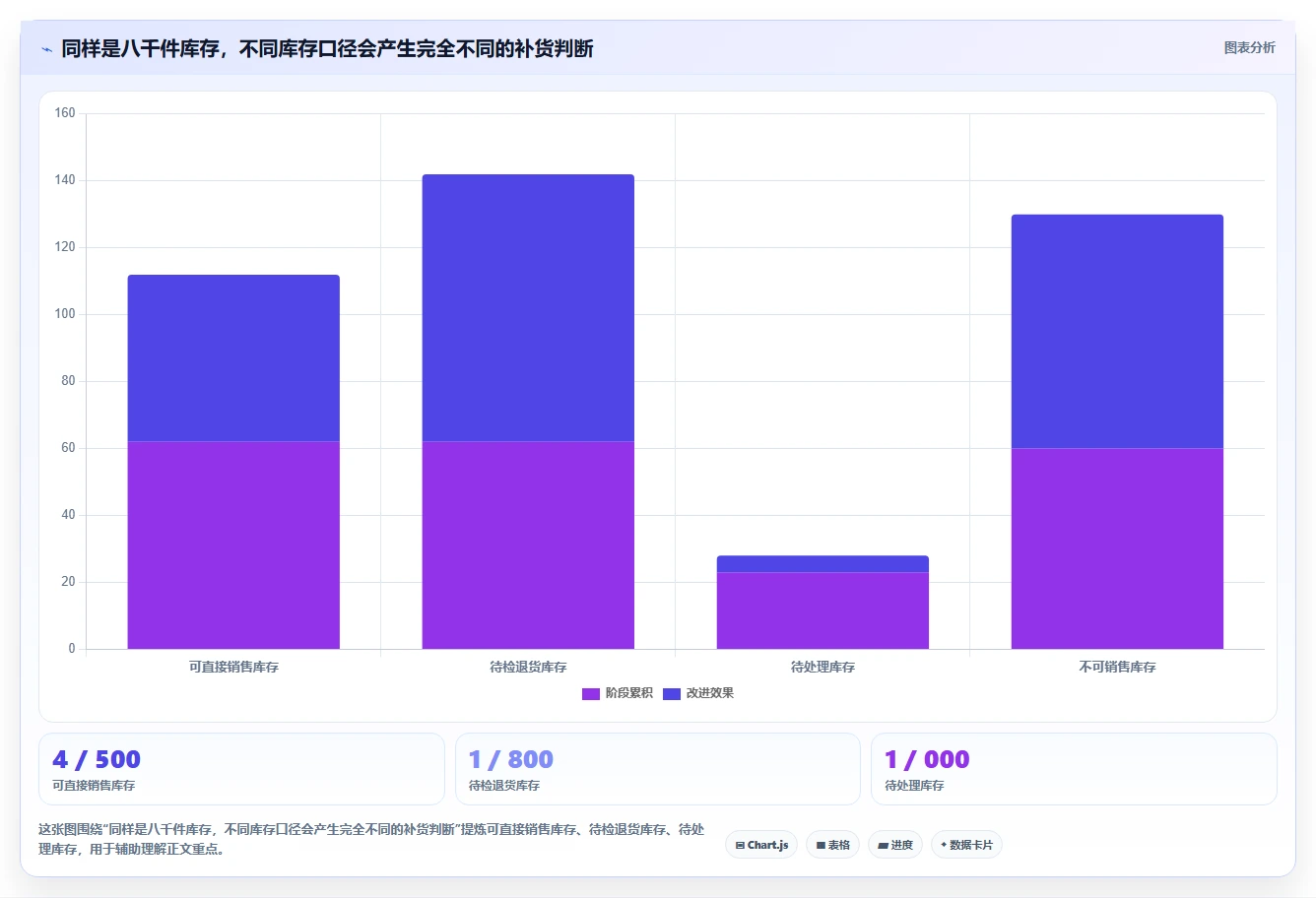The height and width of the screenshot is (898, 1316).
Task: Click the x-axis label 可直接销售库存
Action: [x=233, y=668]
